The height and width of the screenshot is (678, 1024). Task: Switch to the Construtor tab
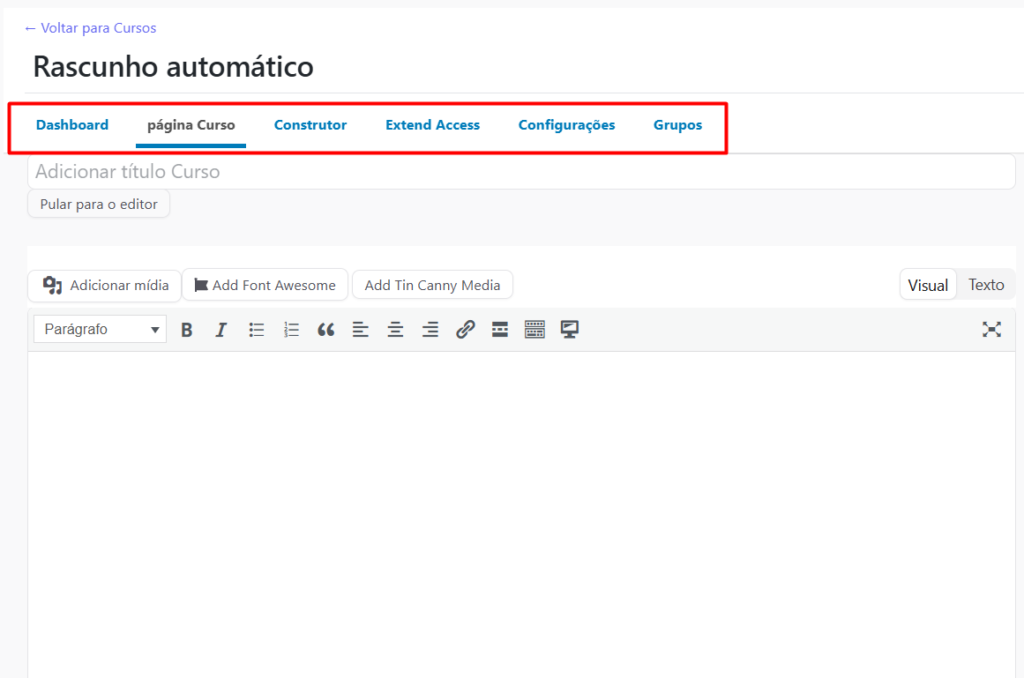click(x=310, y=125)
